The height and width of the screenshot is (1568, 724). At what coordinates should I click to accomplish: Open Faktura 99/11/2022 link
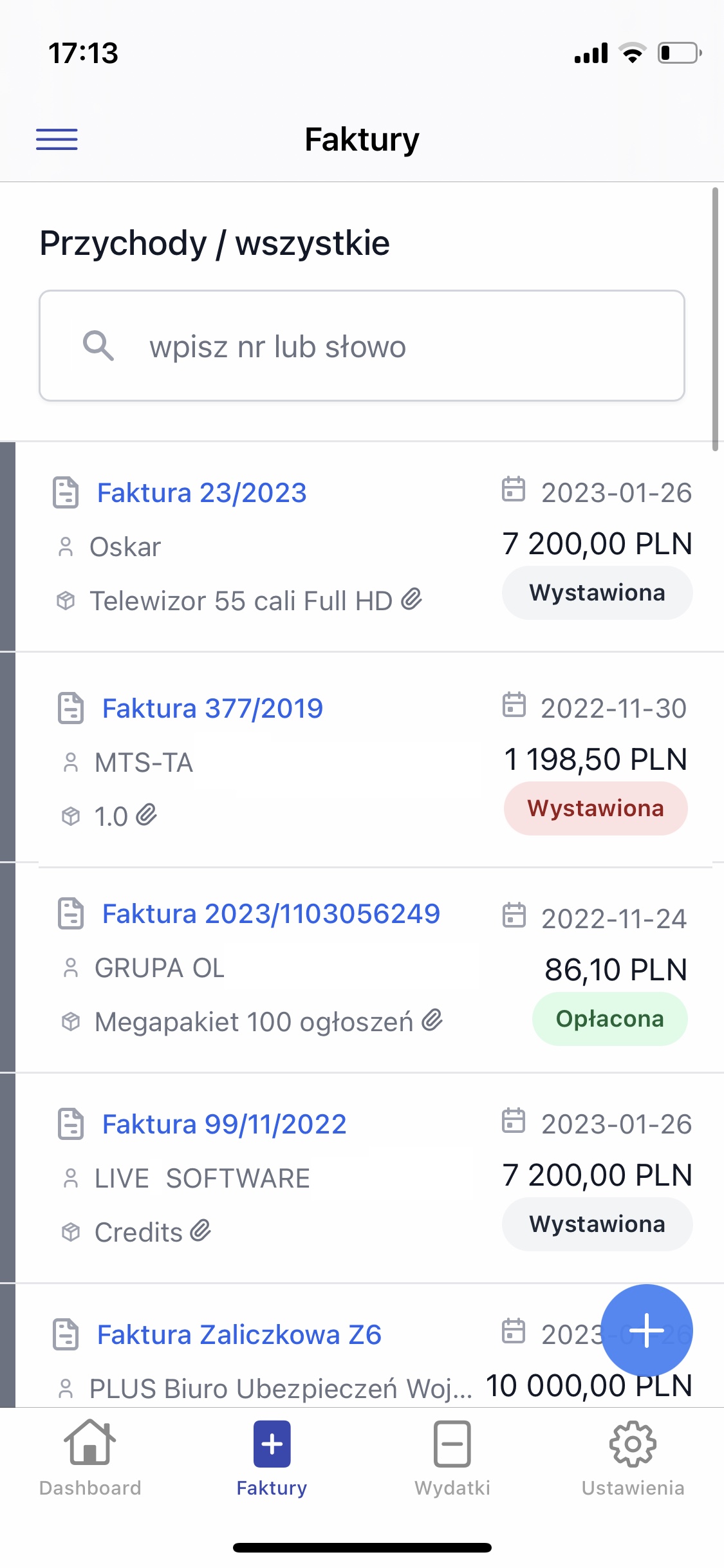224,1125
